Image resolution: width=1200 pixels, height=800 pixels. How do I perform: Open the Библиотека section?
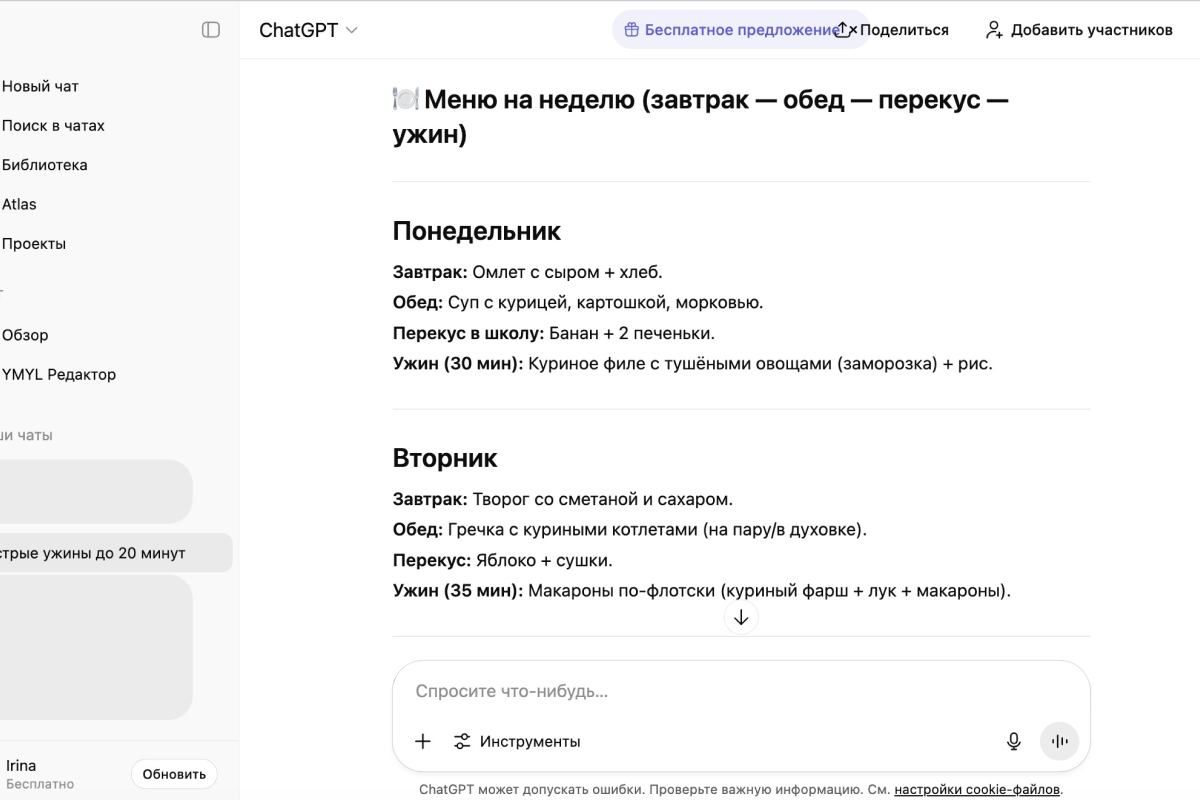click(43, 164)
